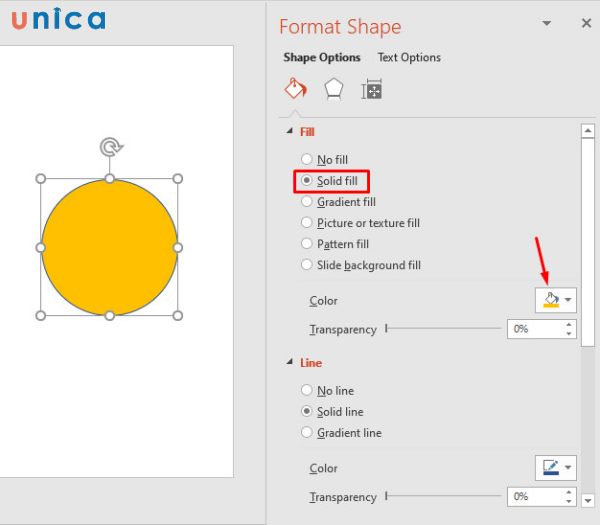
Task: Select the yellow circle shape
Action: pyautogui.click(x=109, y=247)
